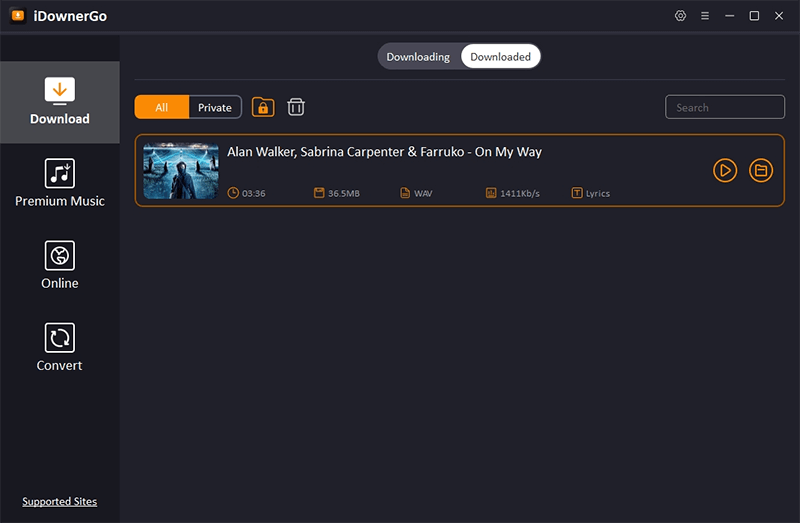800x523 pixels.
Task: Click the Search input field
Action: click(x=725, y=107)
